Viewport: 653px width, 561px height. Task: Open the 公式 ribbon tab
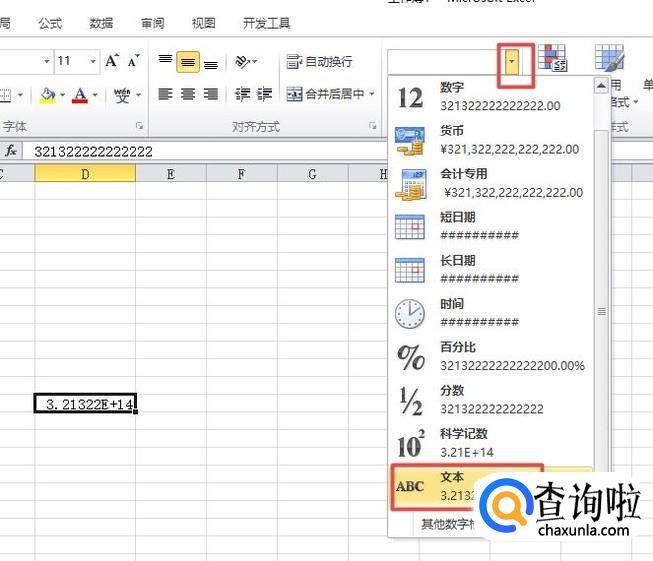pos(50,23)
